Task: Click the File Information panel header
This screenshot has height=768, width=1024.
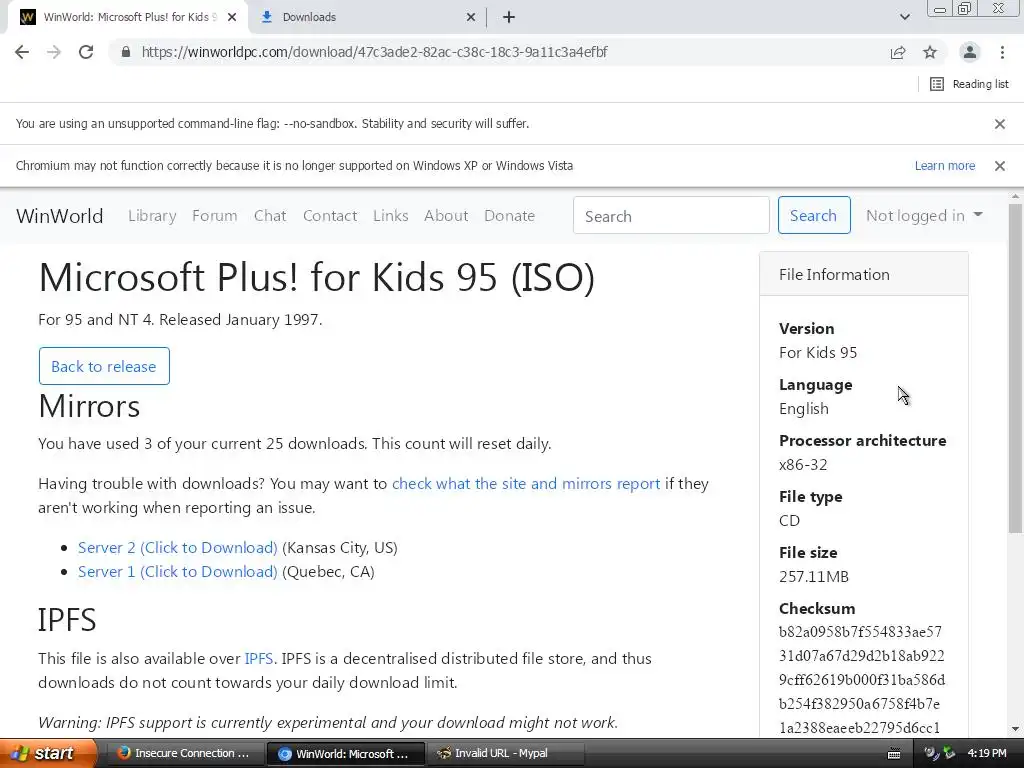Action: pos(863,274)
